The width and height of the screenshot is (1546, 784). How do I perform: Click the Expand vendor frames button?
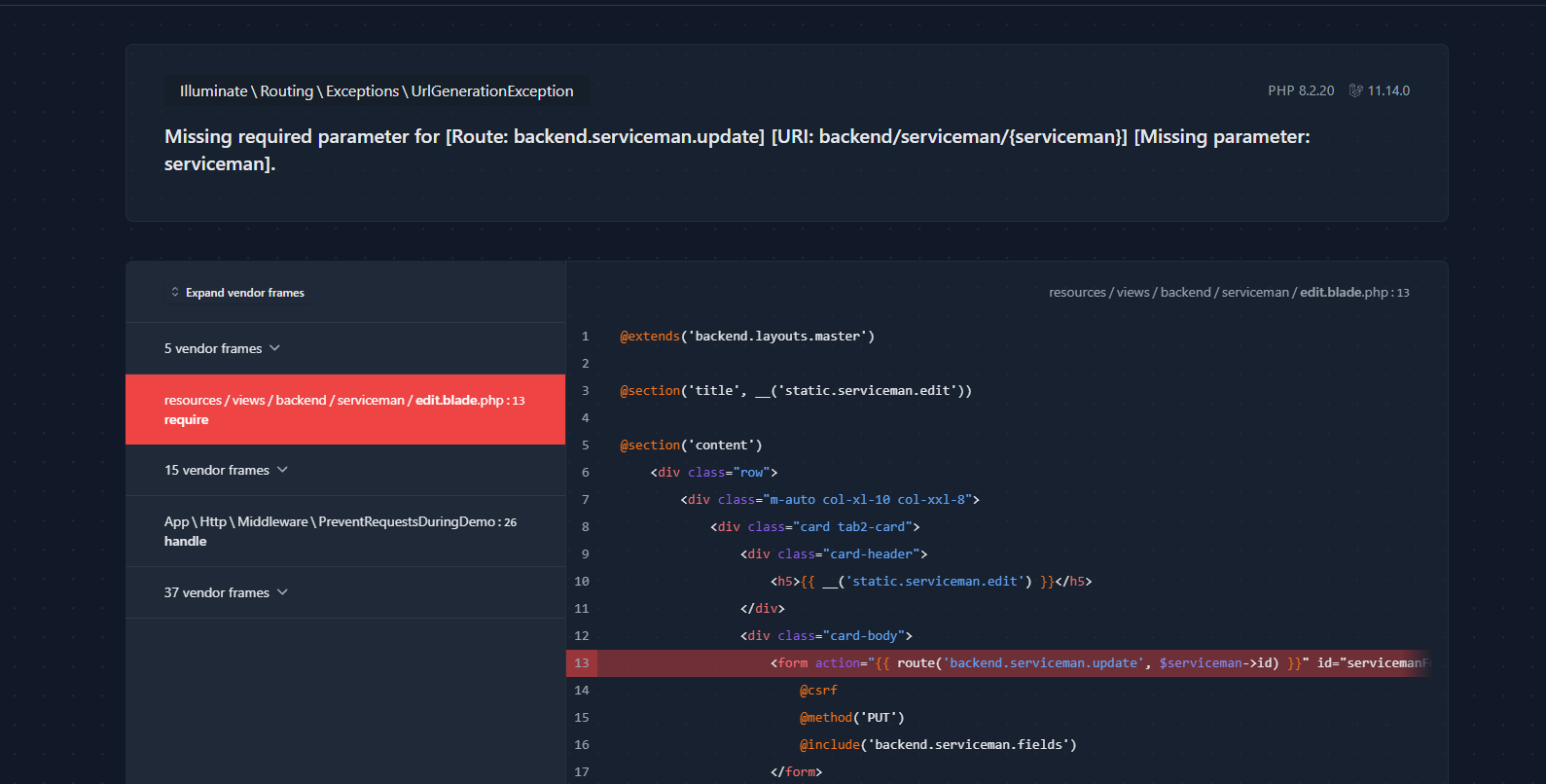tap(237, 292)
